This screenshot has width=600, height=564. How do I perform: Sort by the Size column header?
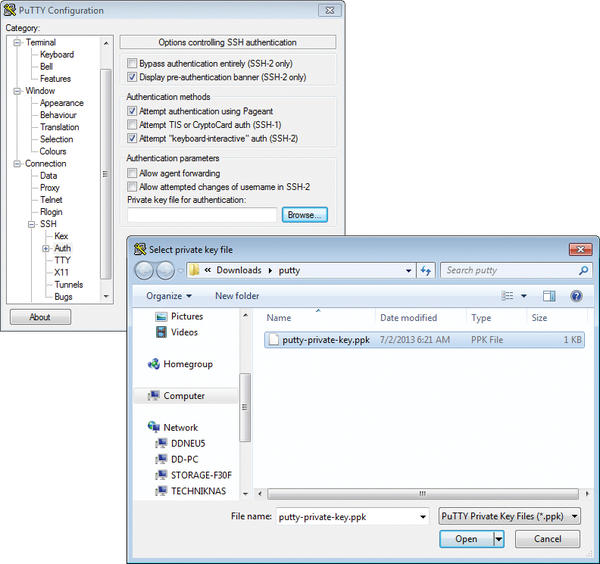pyautogui.click(x=539, y=318)
